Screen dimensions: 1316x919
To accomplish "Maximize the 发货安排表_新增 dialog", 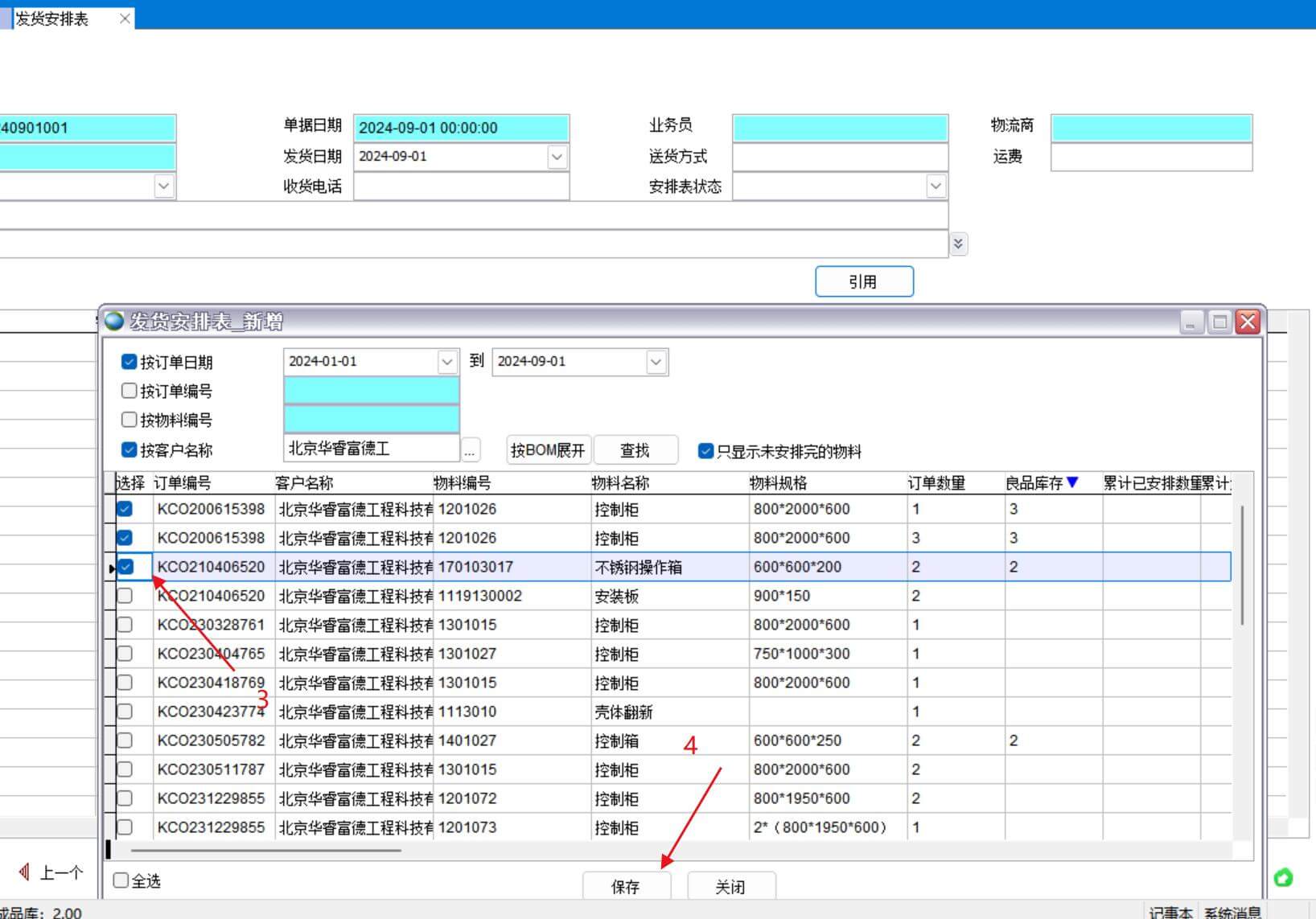I will 1219,322.
